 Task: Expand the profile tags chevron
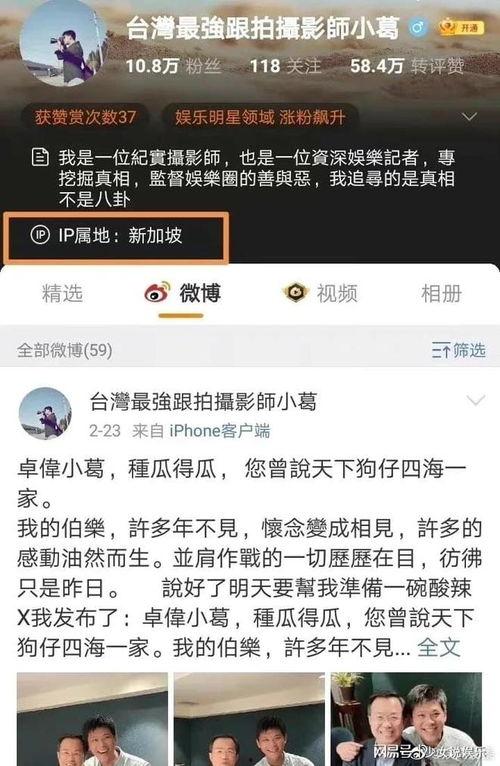[469, 117]
